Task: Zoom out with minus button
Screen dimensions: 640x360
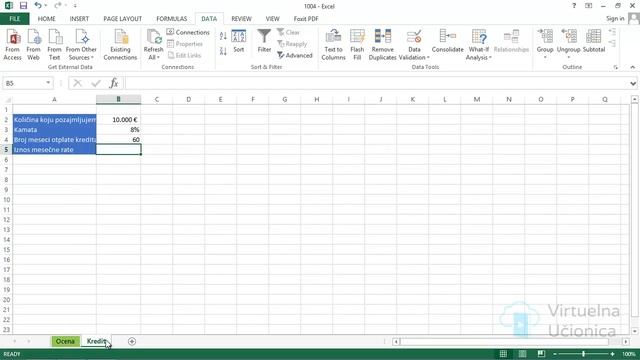Action: point(555,354)
